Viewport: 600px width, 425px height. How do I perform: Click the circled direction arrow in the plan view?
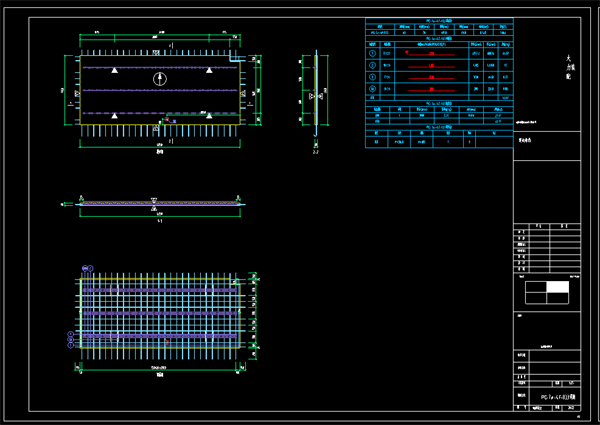click(160, 79)
